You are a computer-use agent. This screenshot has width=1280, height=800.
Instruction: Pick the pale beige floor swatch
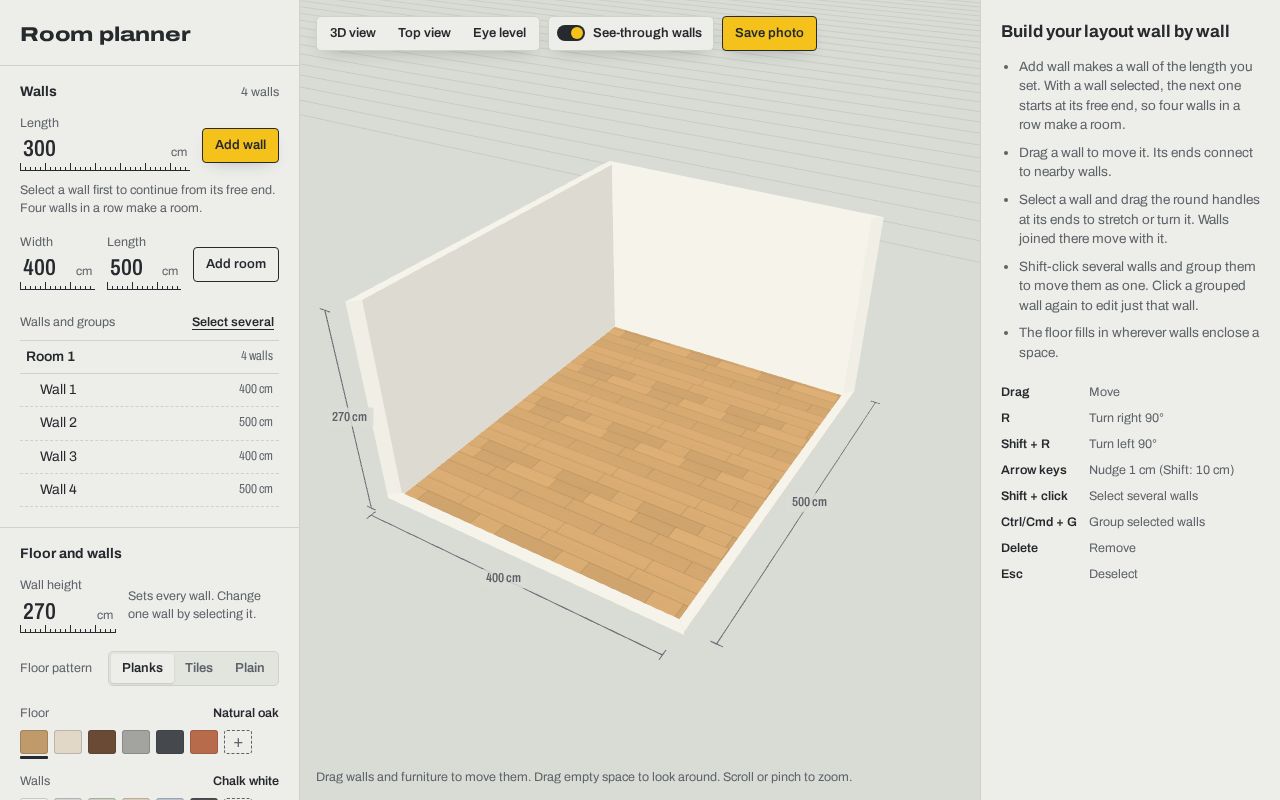68,742
